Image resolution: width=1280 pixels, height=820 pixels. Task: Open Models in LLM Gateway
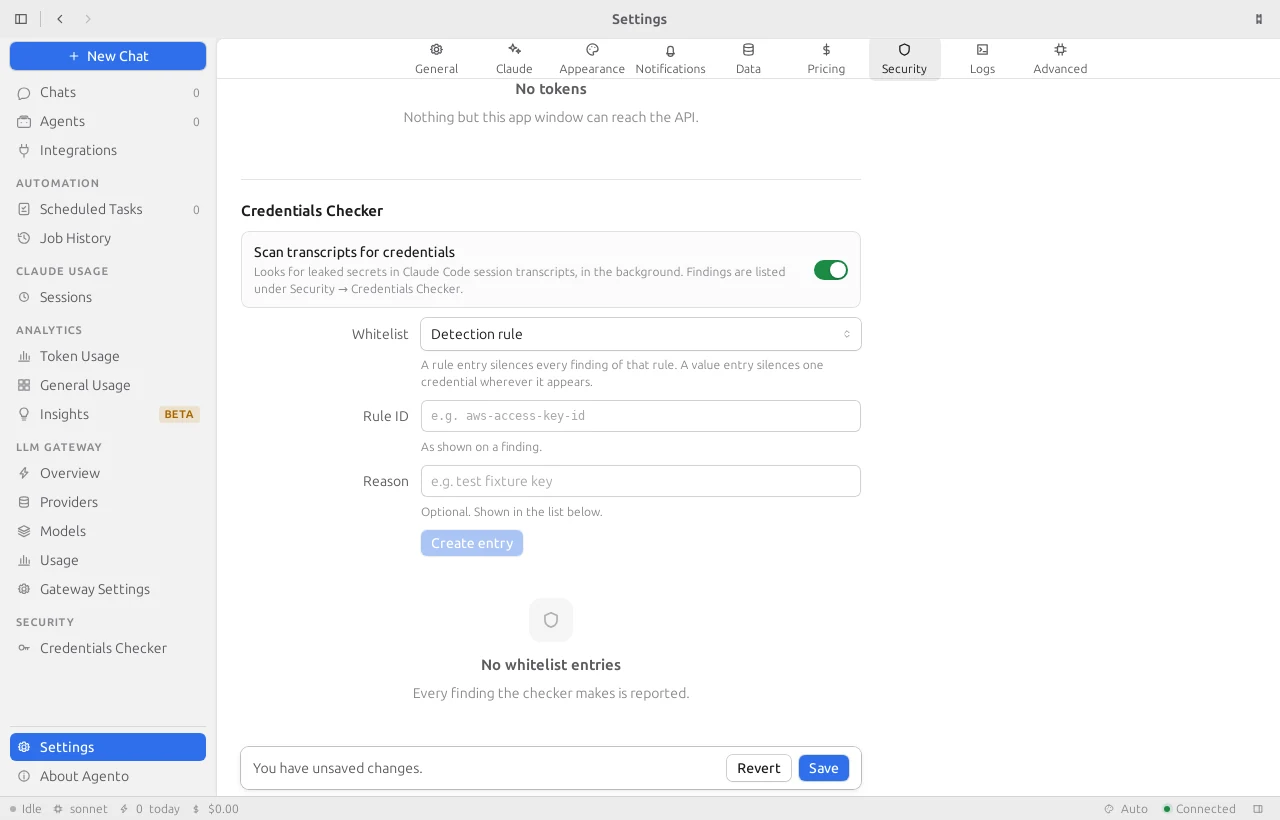(x=108, y=531)
